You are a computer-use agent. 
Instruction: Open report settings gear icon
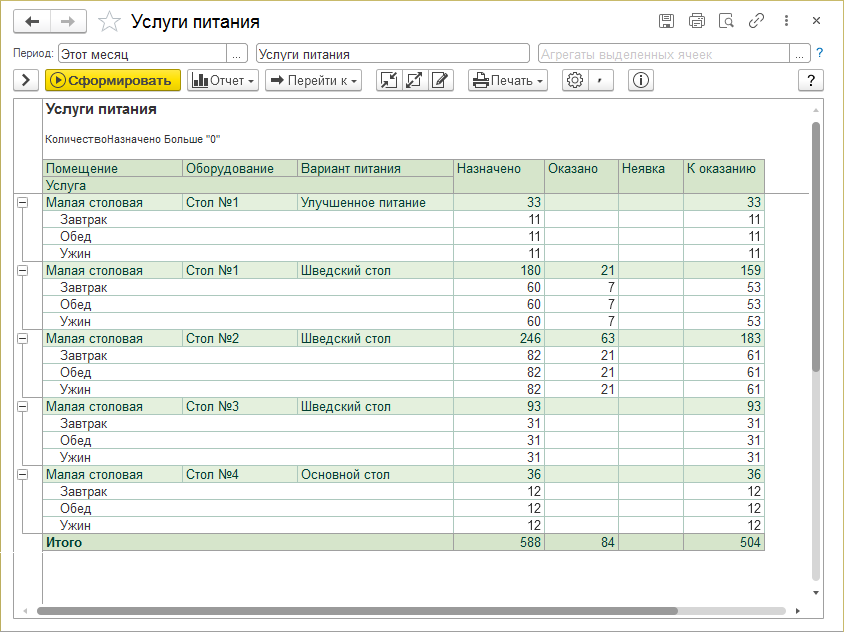click(574, 80)
